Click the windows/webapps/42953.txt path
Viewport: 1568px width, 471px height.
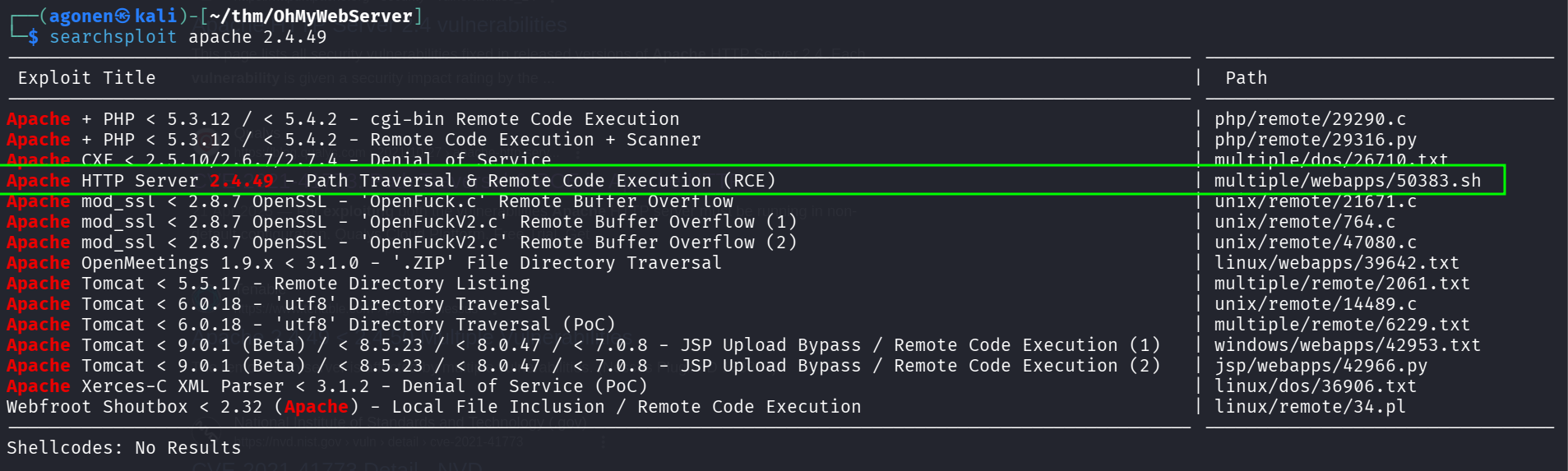1347,345
